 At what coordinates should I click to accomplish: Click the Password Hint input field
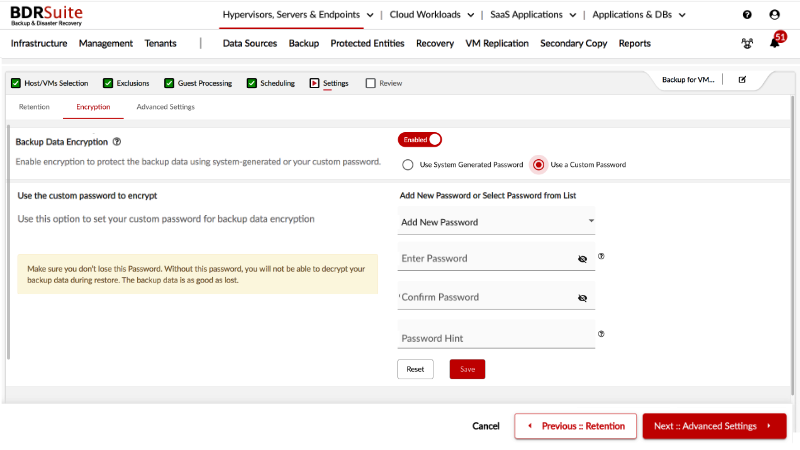[x=495, y=338]
